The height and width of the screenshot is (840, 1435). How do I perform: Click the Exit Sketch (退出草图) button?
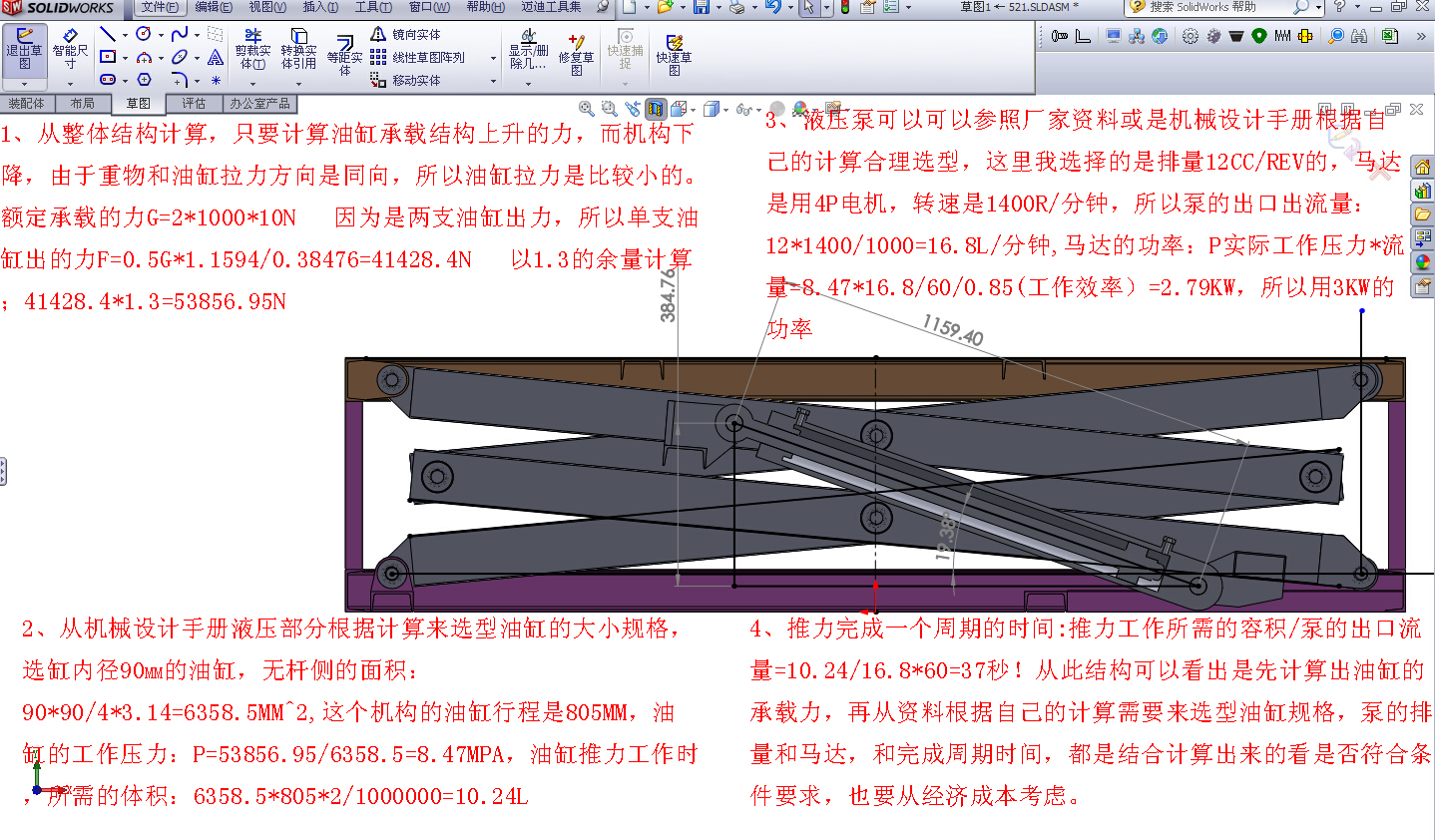coord(24,50)
